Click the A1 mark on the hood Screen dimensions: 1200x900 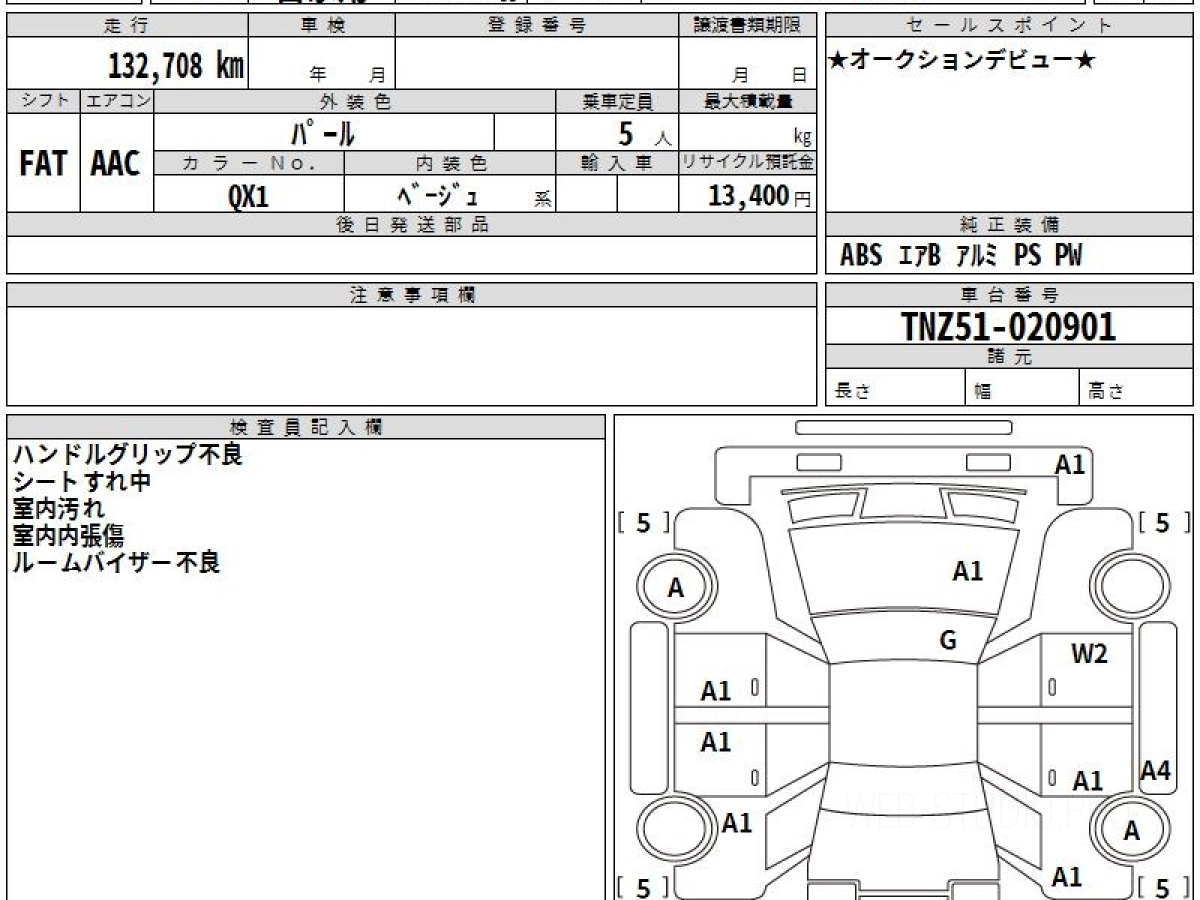coord(967,572)
